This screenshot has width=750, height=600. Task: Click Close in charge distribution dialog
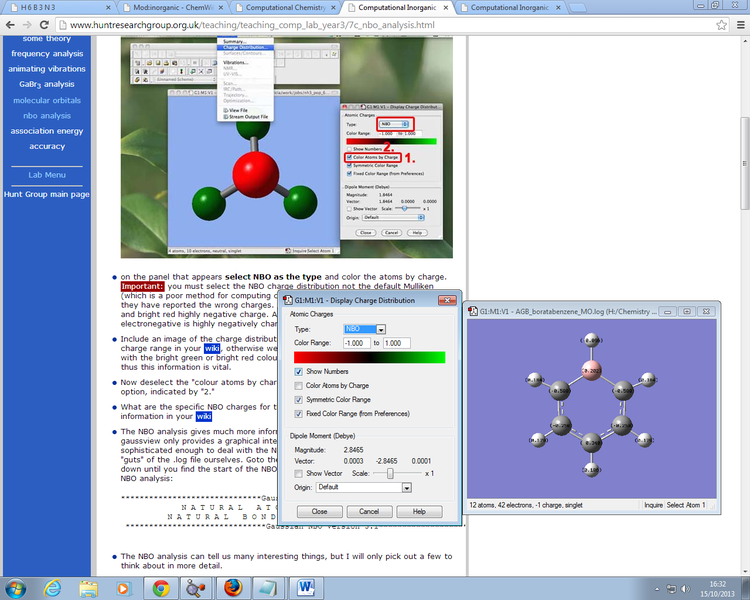coord(320,511)
